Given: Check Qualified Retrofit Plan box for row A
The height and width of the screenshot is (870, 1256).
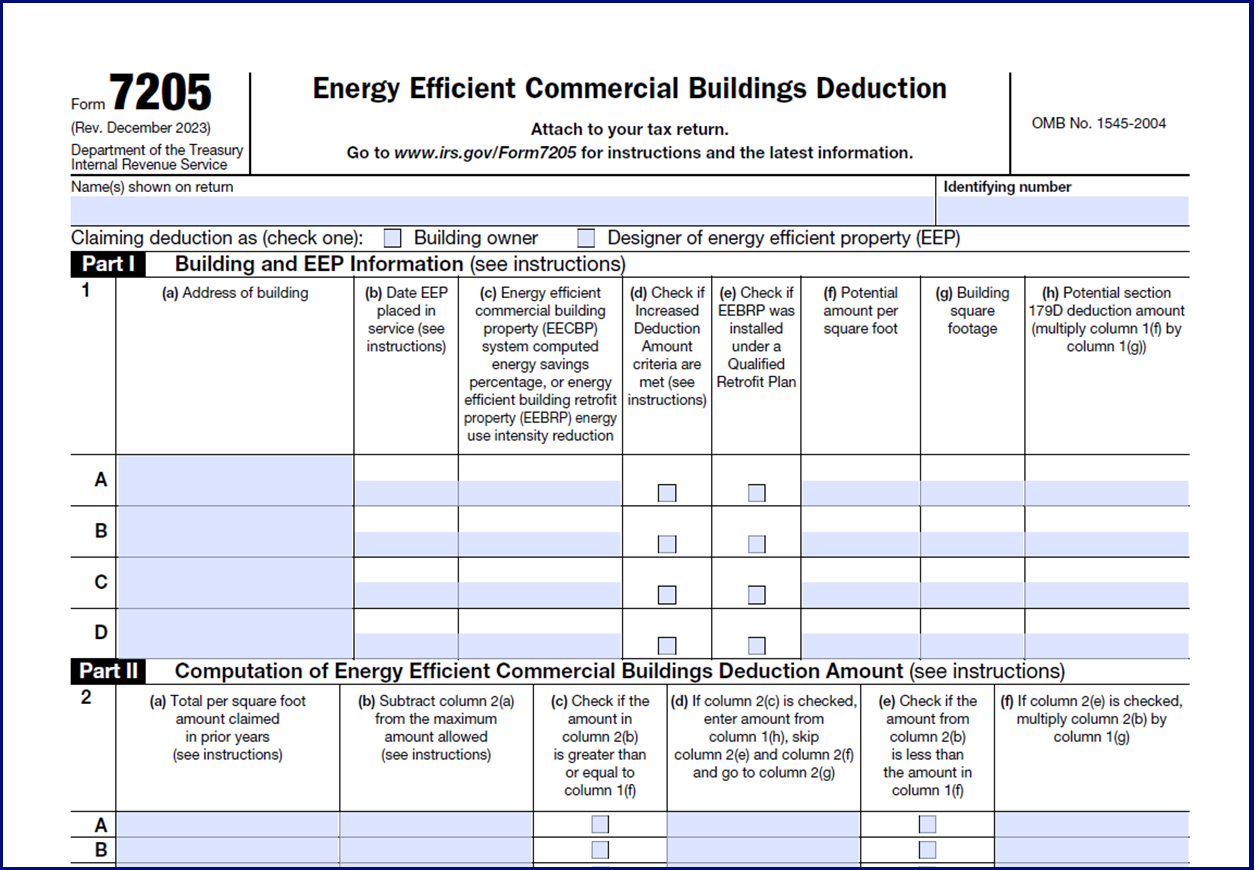Looking at the screenshot, I should 757,493.
